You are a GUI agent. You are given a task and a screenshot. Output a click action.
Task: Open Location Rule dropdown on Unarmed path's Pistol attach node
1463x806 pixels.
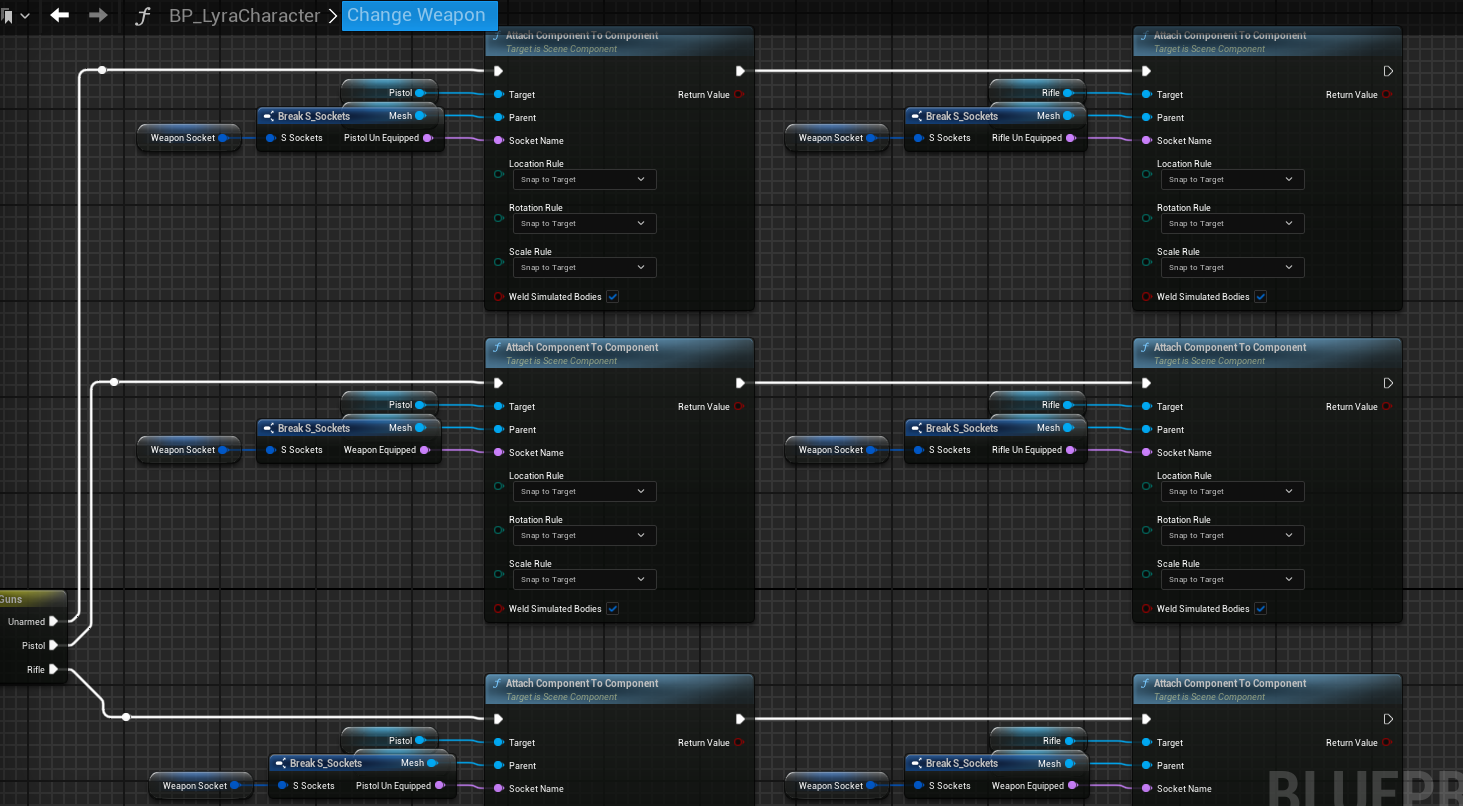pyautogui.click(x=585, y=180)
